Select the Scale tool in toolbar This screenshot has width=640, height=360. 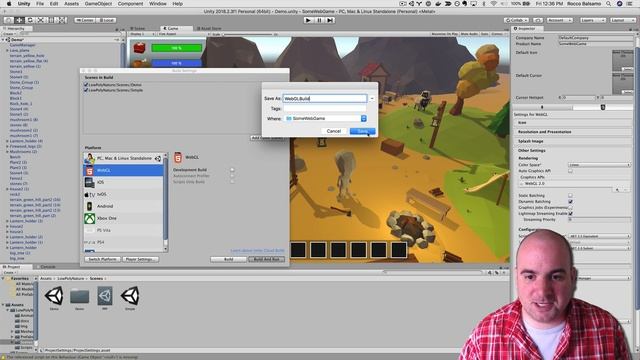[x=40, y=20]
